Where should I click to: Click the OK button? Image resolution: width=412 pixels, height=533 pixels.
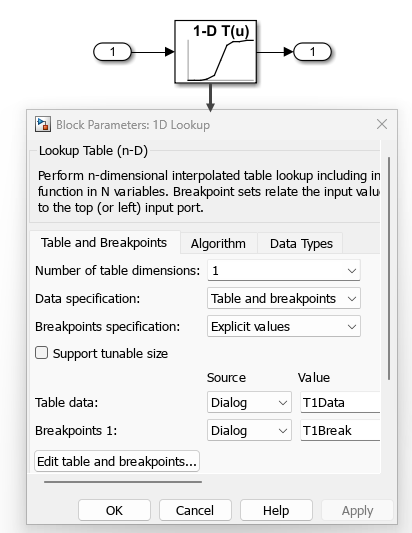(114, 510)
